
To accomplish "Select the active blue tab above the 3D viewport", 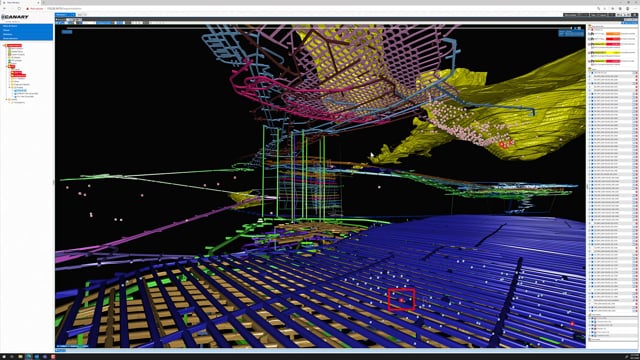I will [64, 15].
